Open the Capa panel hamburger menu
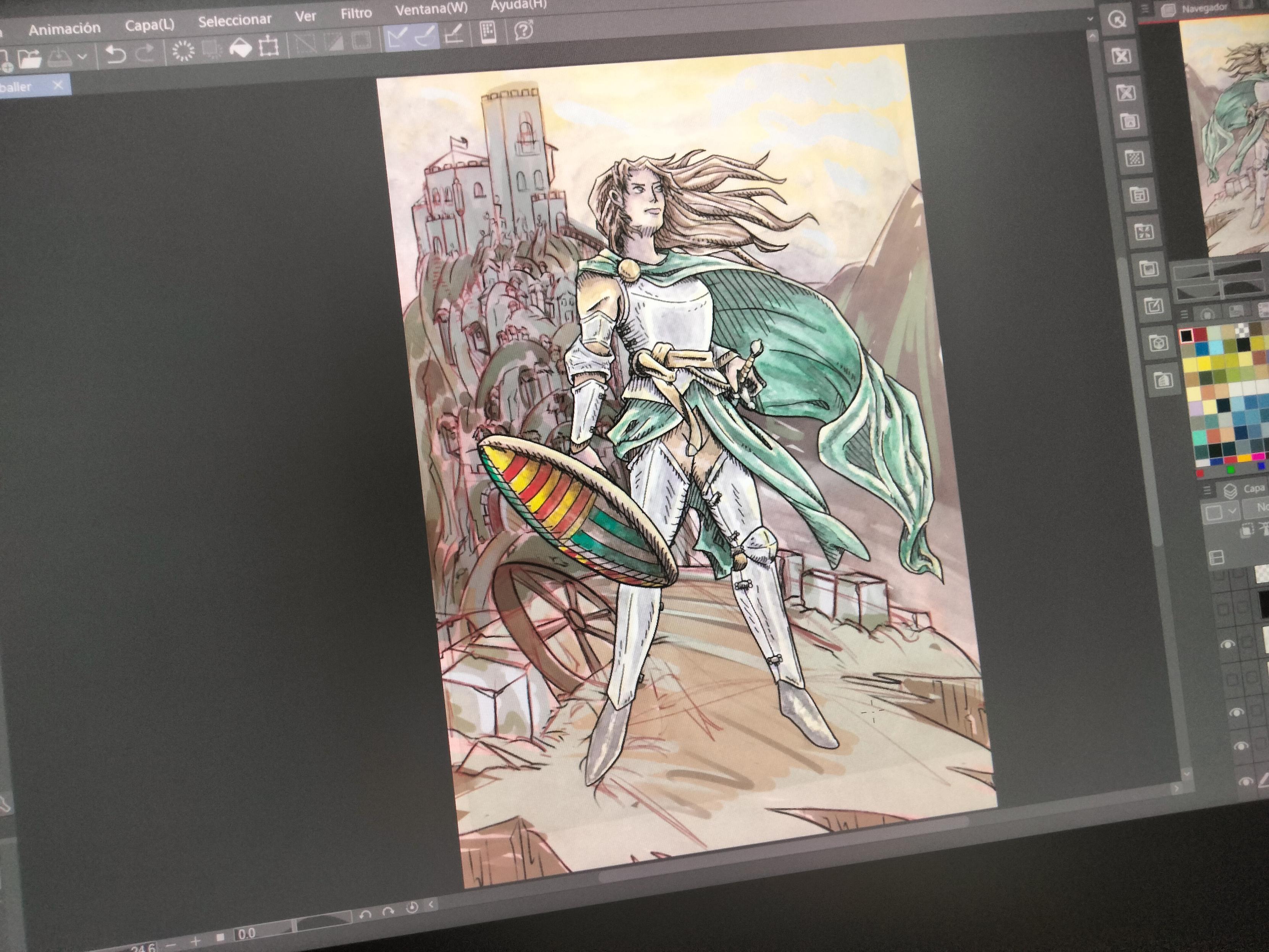Viewport: 1269px width, 952px height. point(1208,491)
